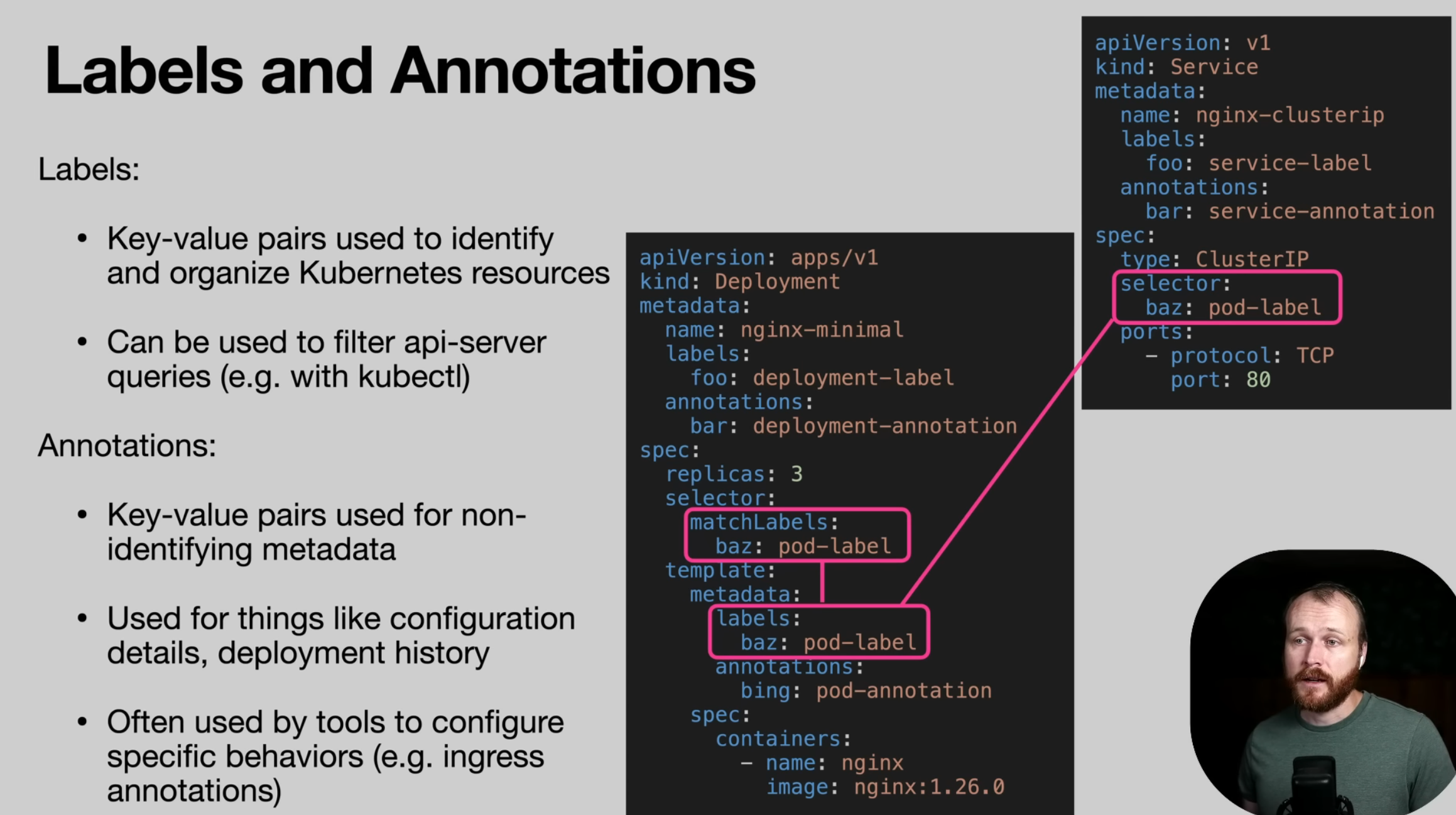Click the line "port: 80"

click(x=1220, y=380)
